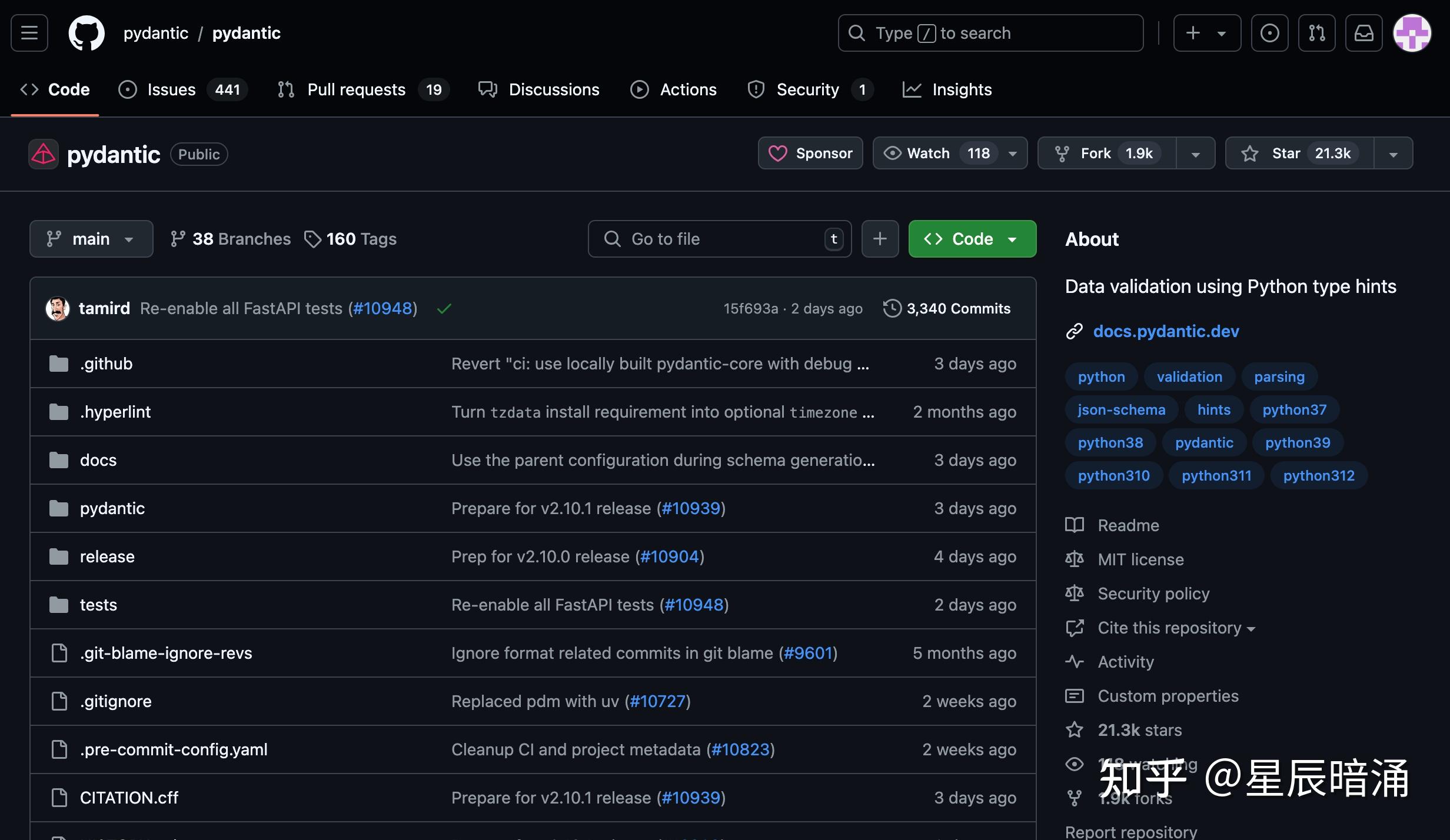Screen dimensions: 1450x840
Task: Open the notifications inbox icon
Action: point(1363,33)
